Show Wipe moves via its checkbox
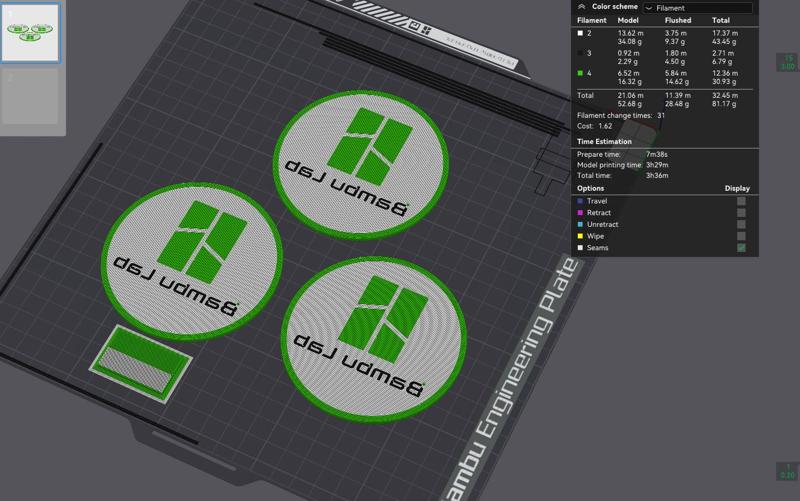The image size is (800, 501). (x=741, y=236)
